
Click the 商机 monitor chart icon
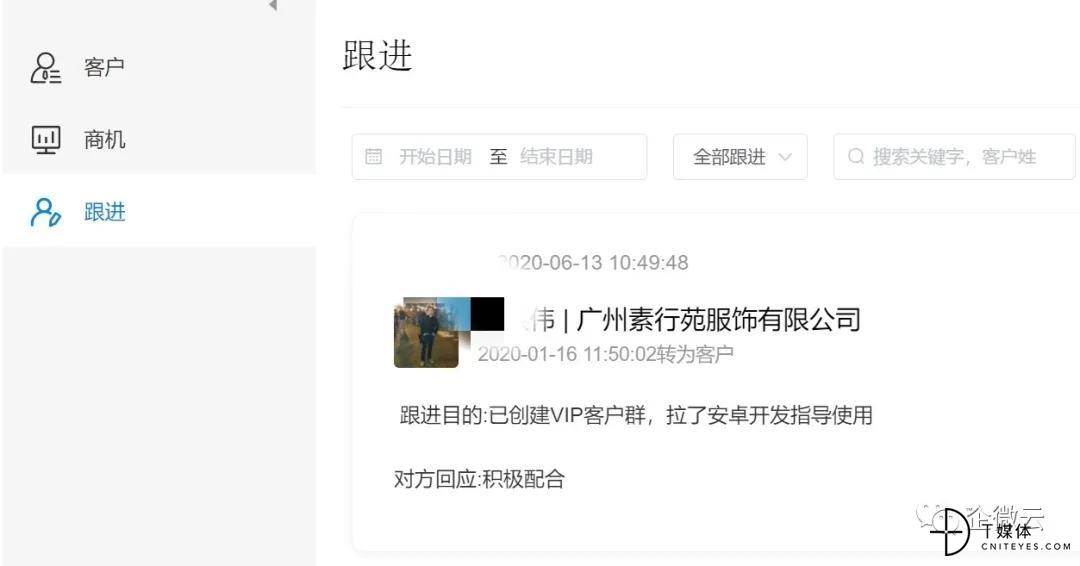click(x=46, y=140)
